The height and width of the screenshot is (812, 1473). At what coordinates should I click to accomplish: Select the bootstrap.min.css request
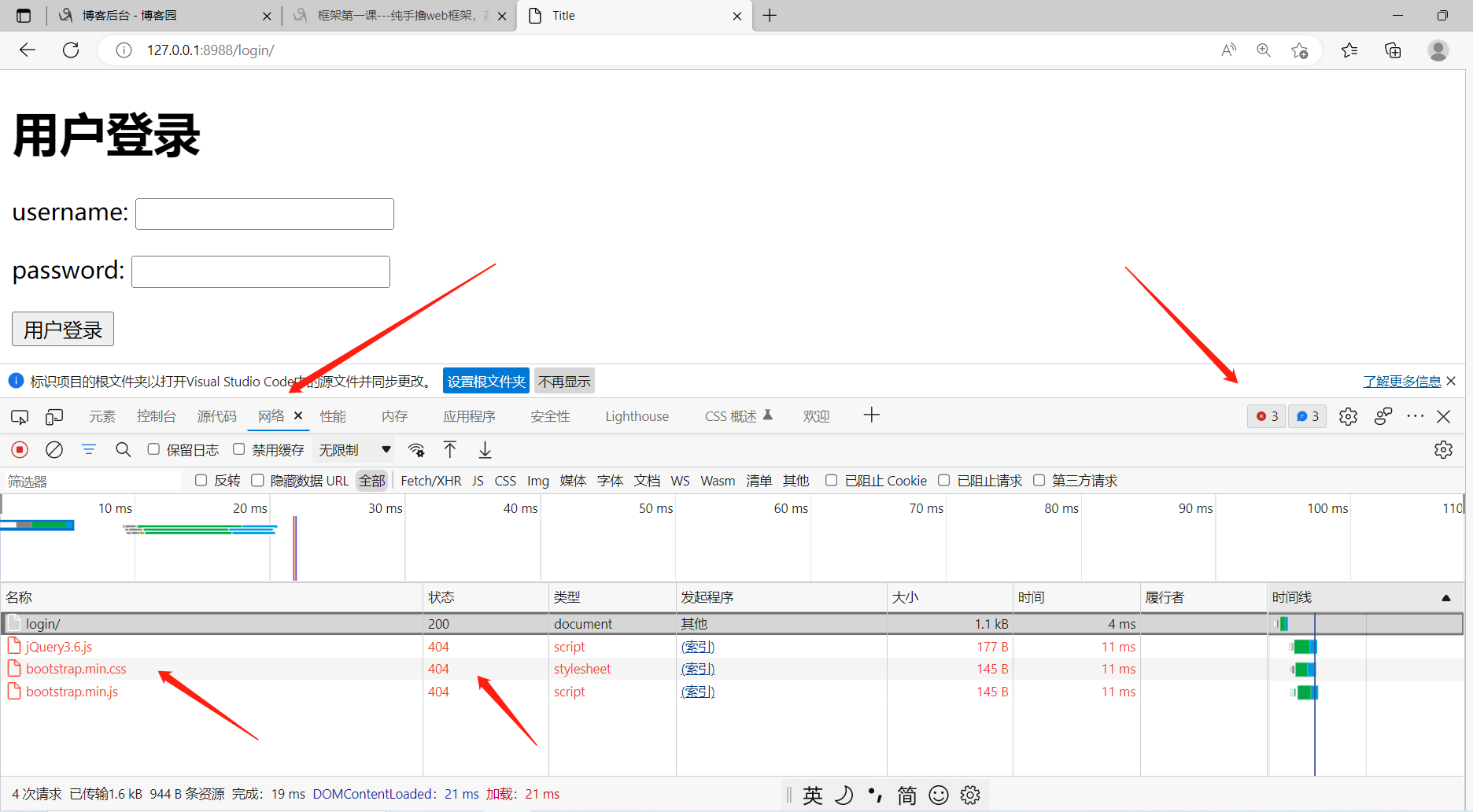click(x=76, y=669)
